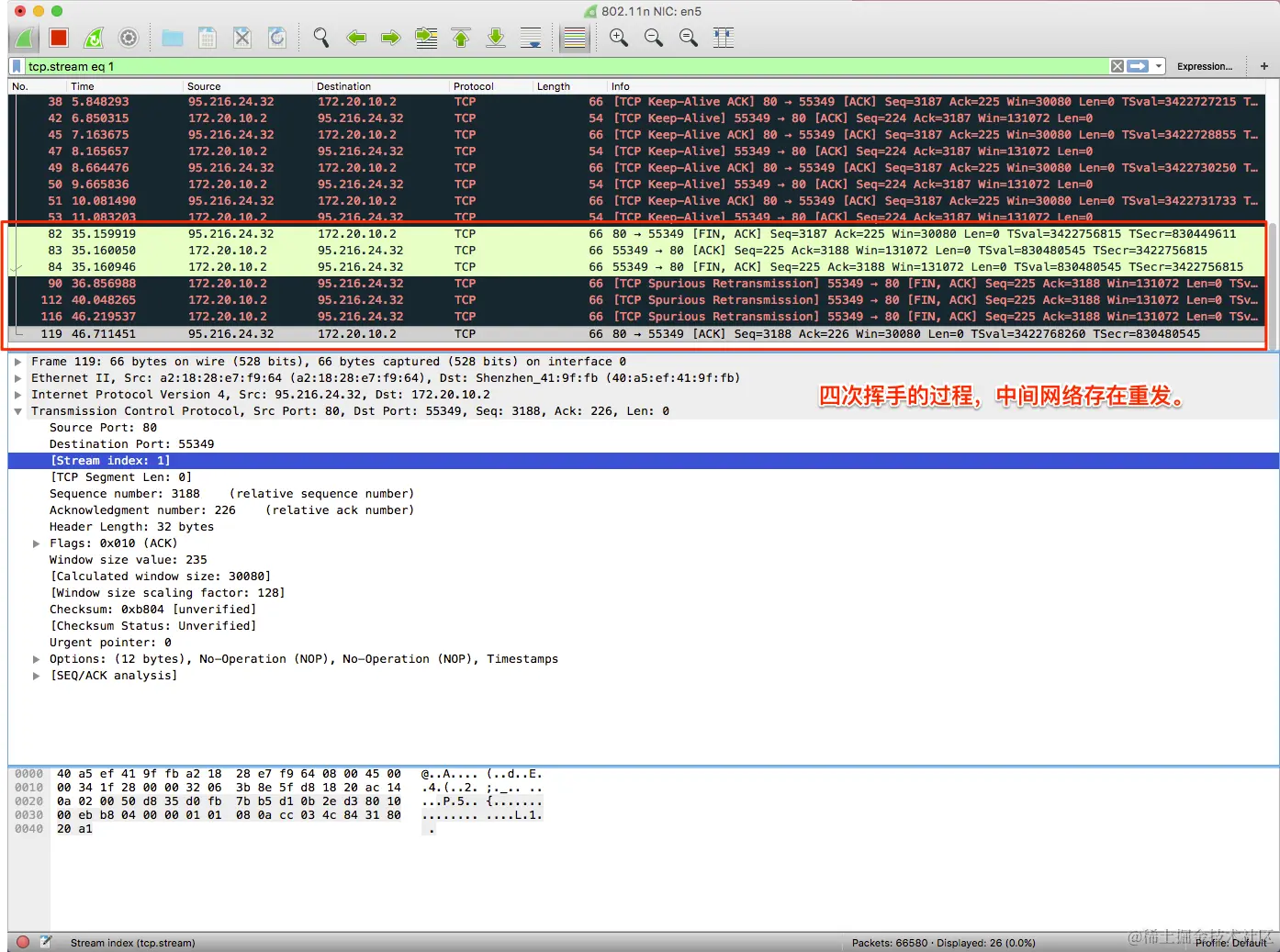Expand the Internet Protocol Version 4 row
This screenshot has width=1280, height=952.
pos(17,395)
